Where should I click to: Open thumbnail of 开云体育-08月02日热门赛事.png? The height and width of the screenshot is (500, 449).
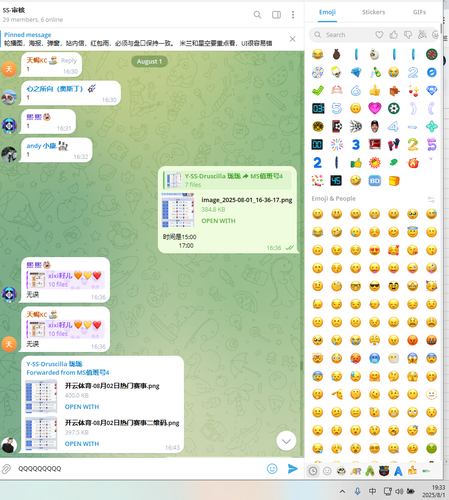(x=41, y=396)
